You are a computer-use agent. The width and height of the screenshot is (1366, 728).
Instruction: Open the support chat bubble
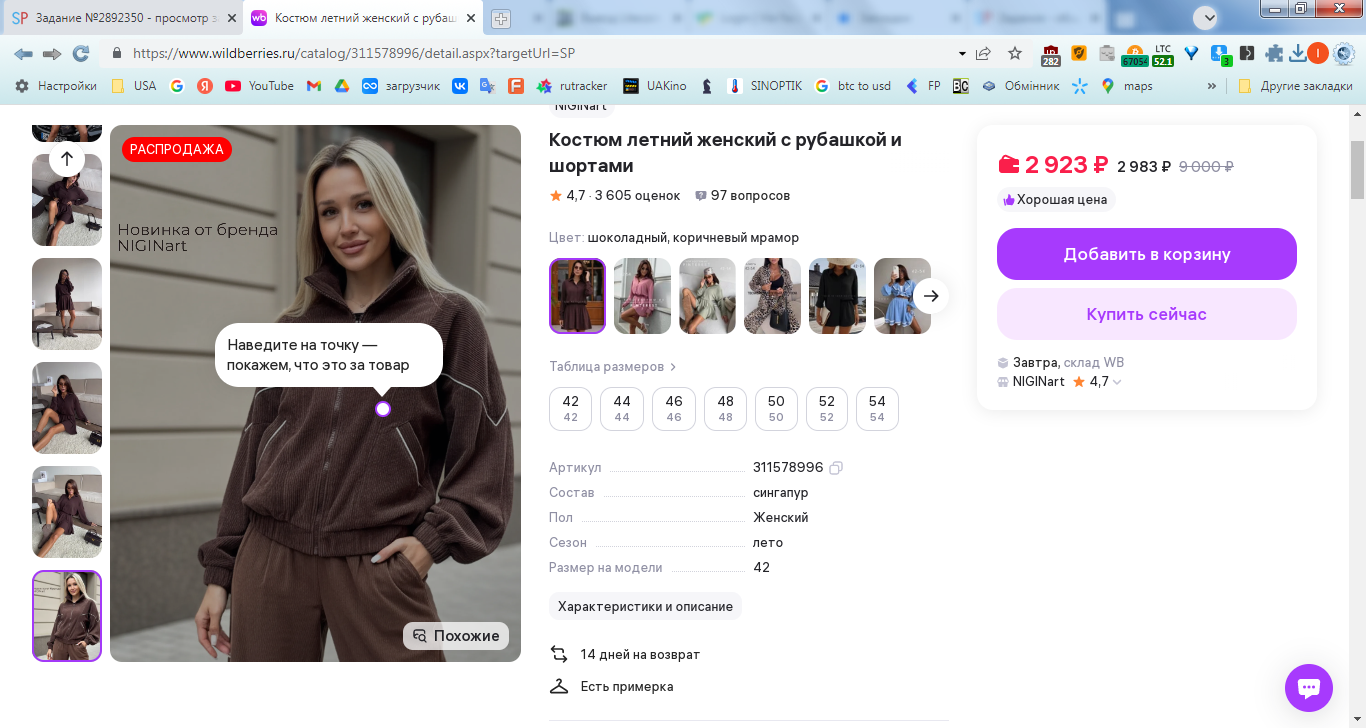coord(1309,688)
